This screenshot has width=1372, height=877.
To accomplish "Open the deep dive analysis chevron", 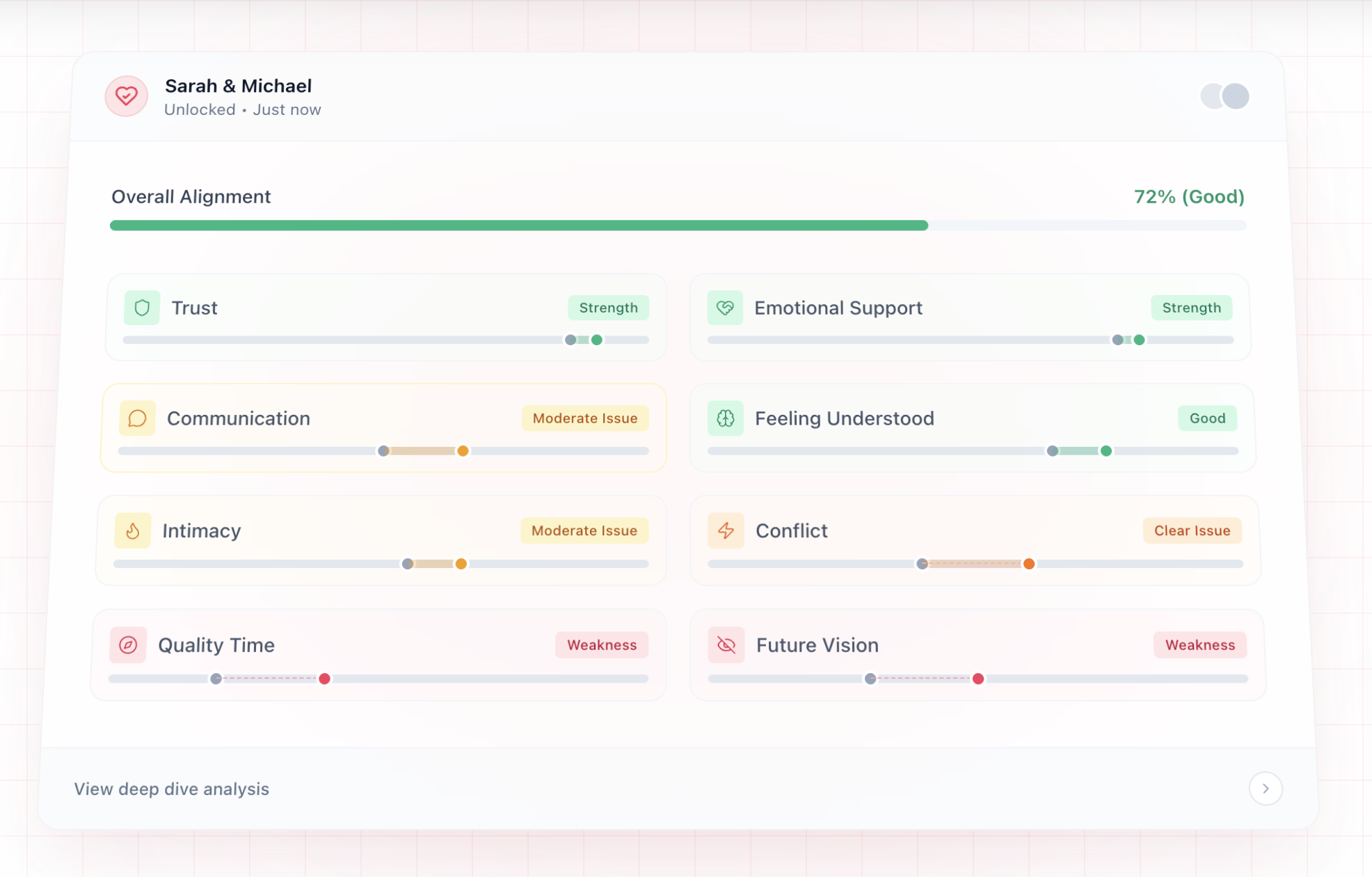I will tap(1266, 789).
